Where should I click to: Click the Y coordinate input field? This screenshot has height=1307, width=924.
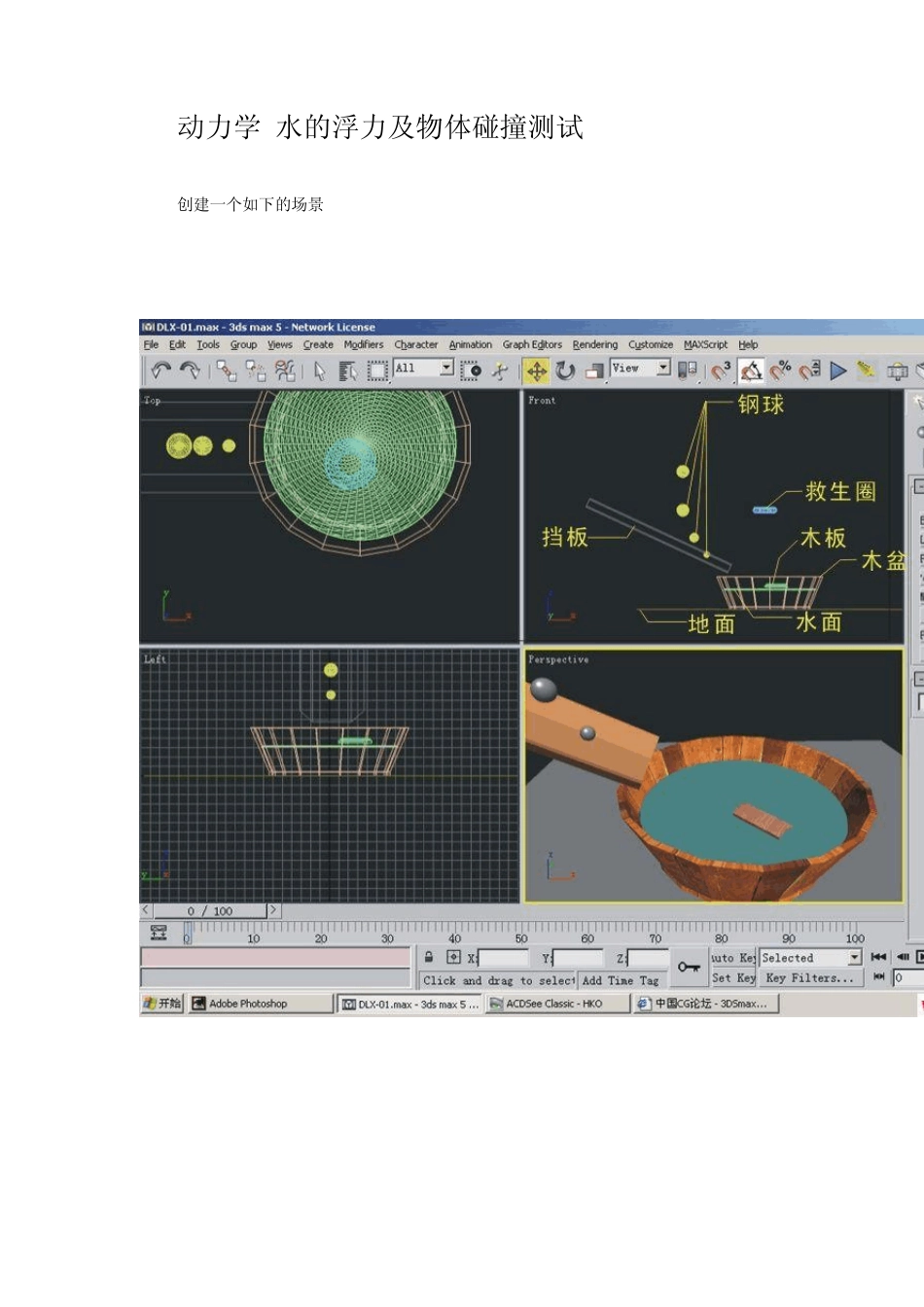point(578,959)
